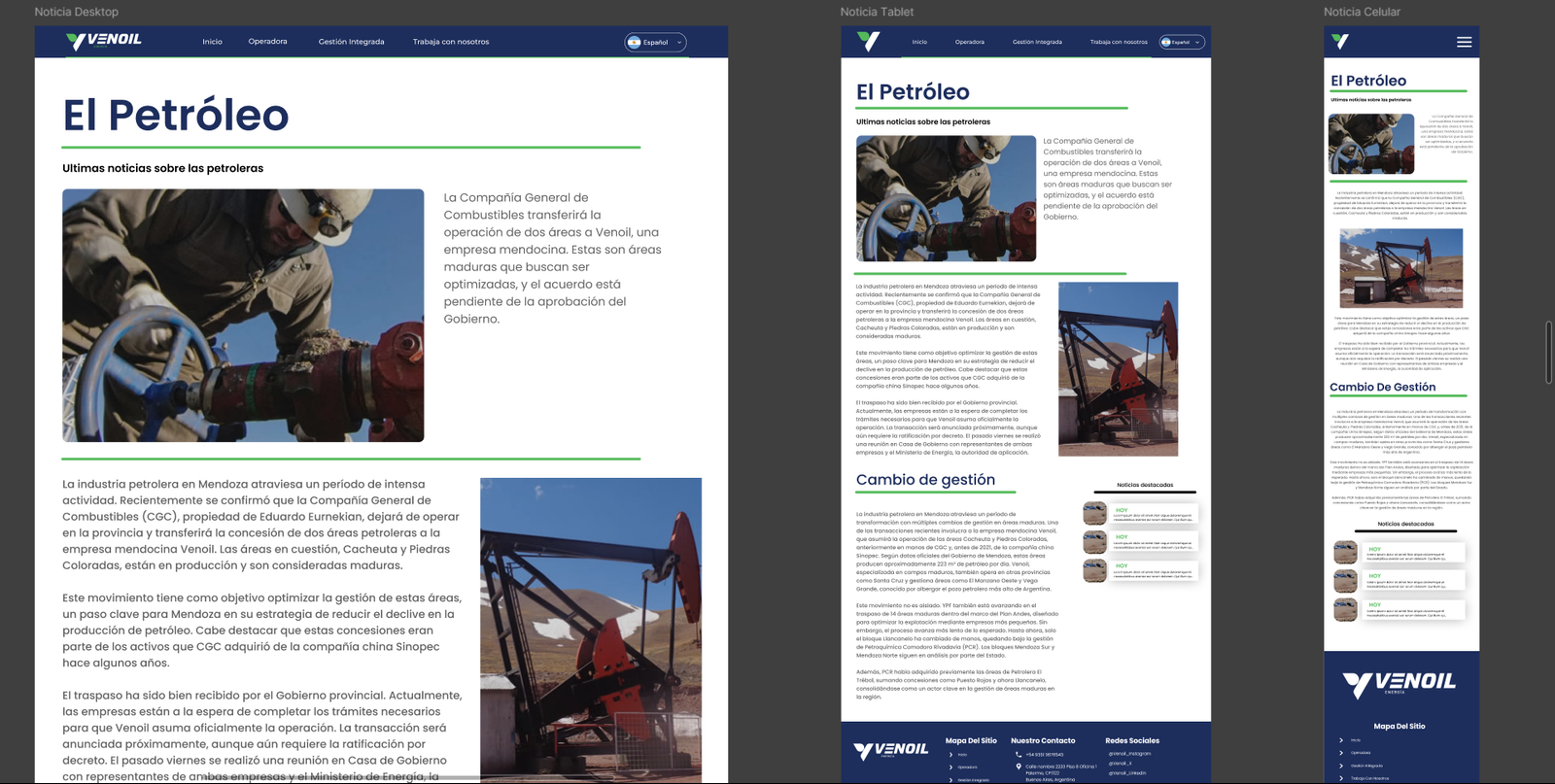
Task: Open the Español language dropdown on desktop
Action: pos(656,42)
